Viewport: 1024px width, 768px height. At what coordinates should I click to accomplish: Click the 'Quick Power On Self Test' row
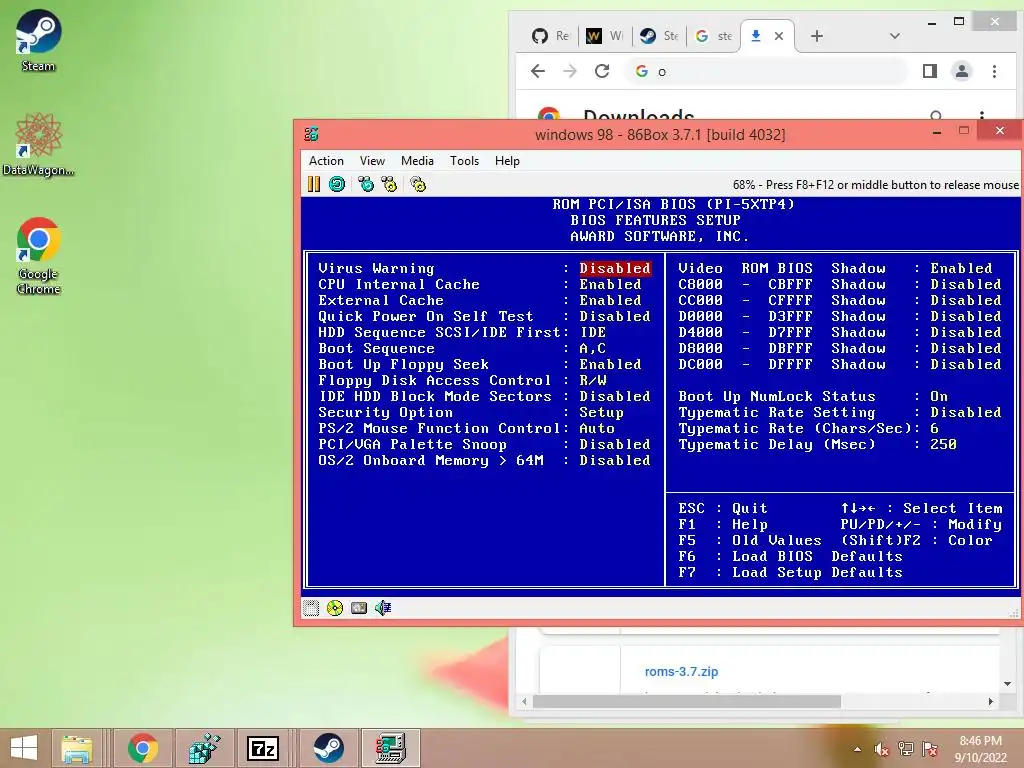pos(484,316)
